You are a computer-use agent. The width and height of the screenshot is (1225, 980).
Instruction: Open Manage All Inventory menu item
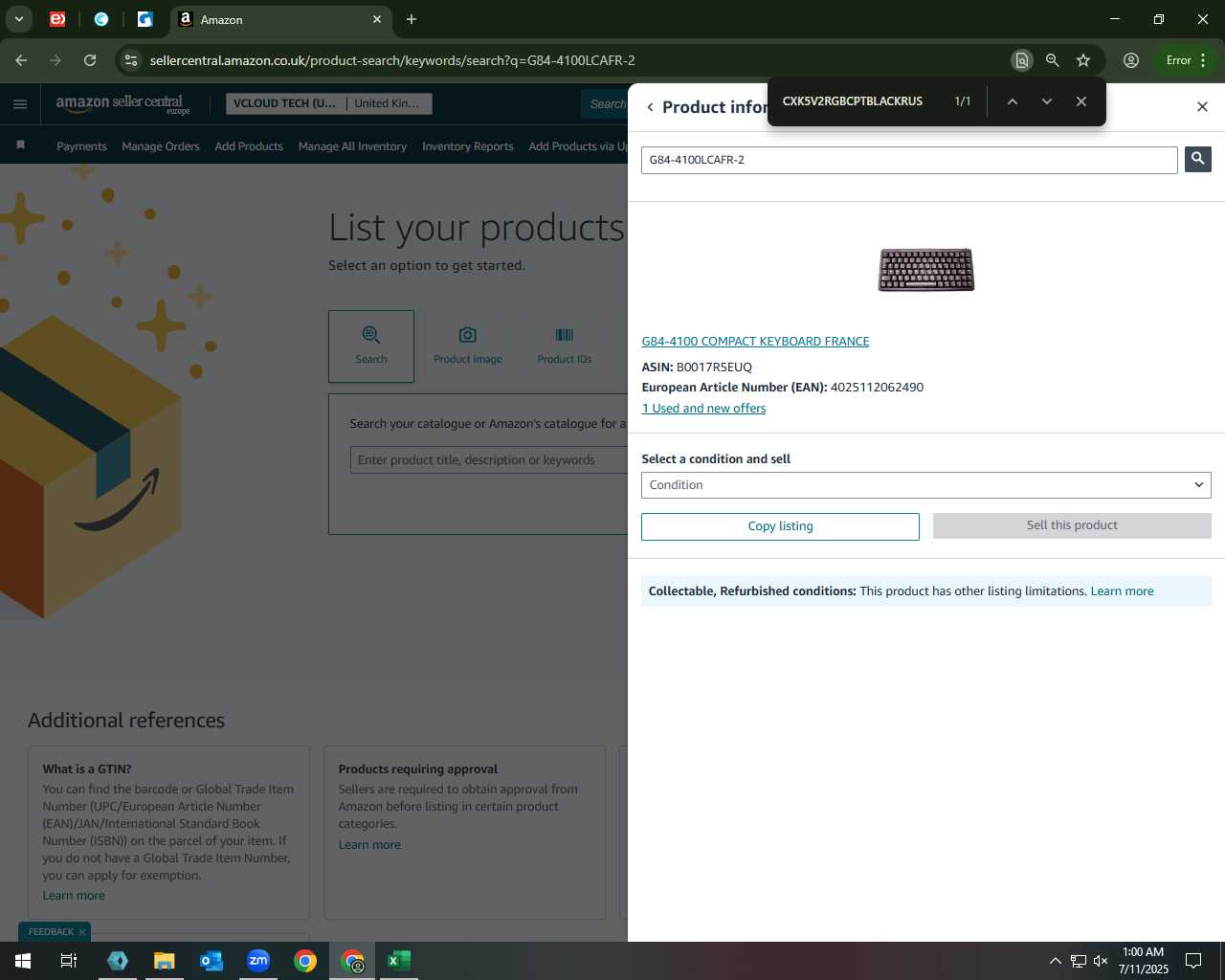click(x=352, y=146)
